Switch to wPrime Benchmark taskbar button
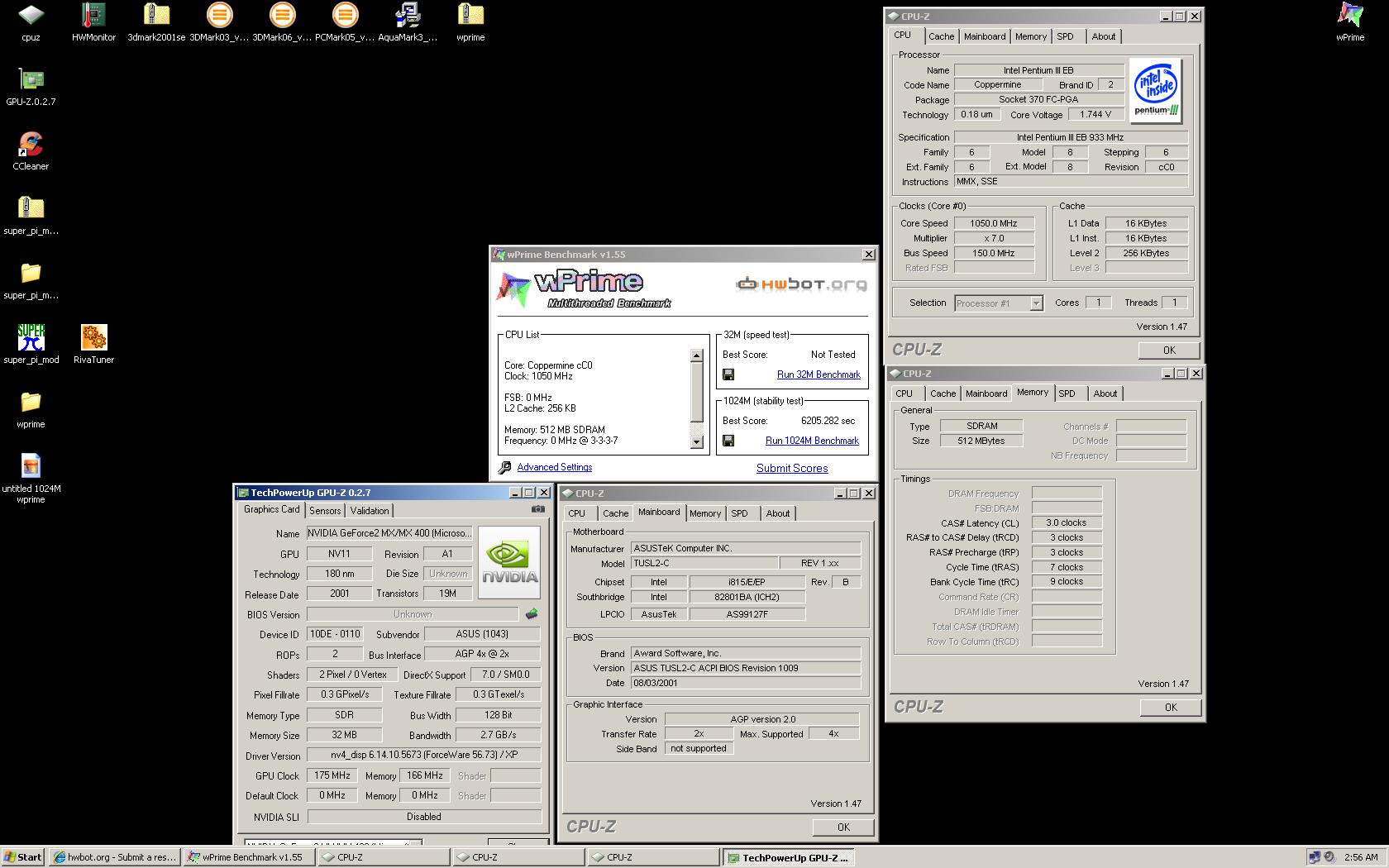 pos(249,857)
